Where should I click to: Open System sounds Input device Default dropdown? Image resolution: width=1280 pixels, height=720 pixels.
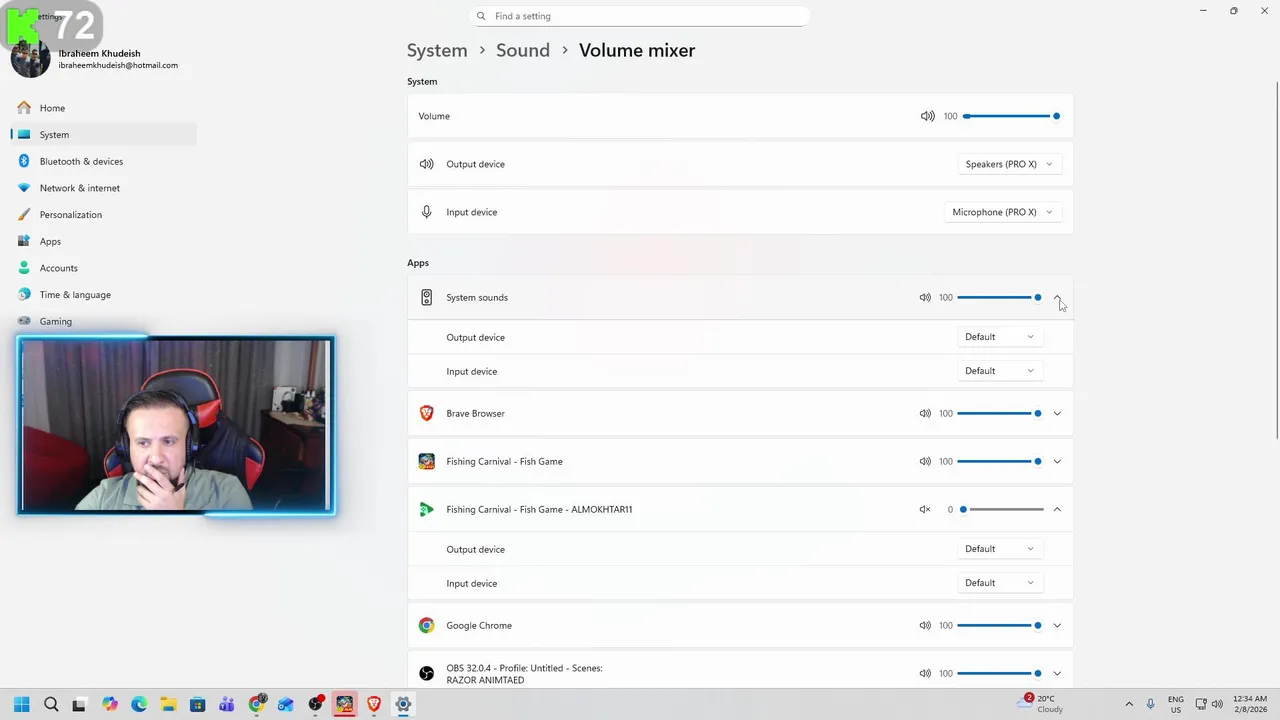point(999,371)
